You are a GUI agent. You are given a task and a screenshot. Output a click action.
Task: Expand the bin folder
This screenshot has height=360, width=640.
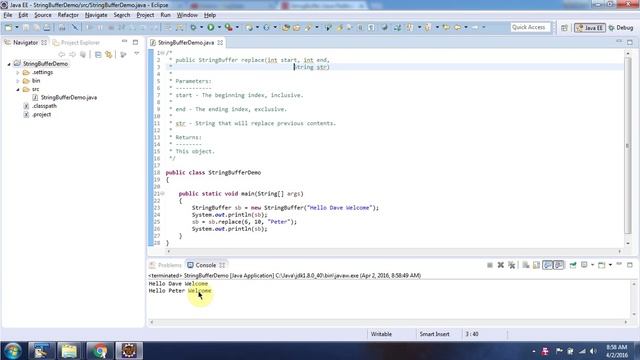pyautogui.click(x=18, y=81)
